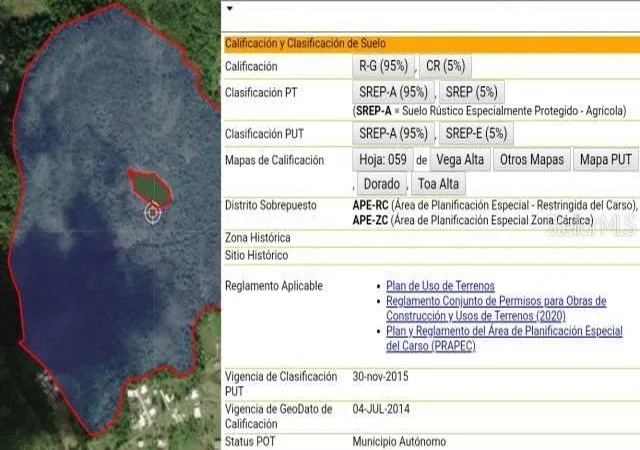Open Plan de Uso de Terrenos link
Viewport: 640px width, 450px height.
coord(440,286)
